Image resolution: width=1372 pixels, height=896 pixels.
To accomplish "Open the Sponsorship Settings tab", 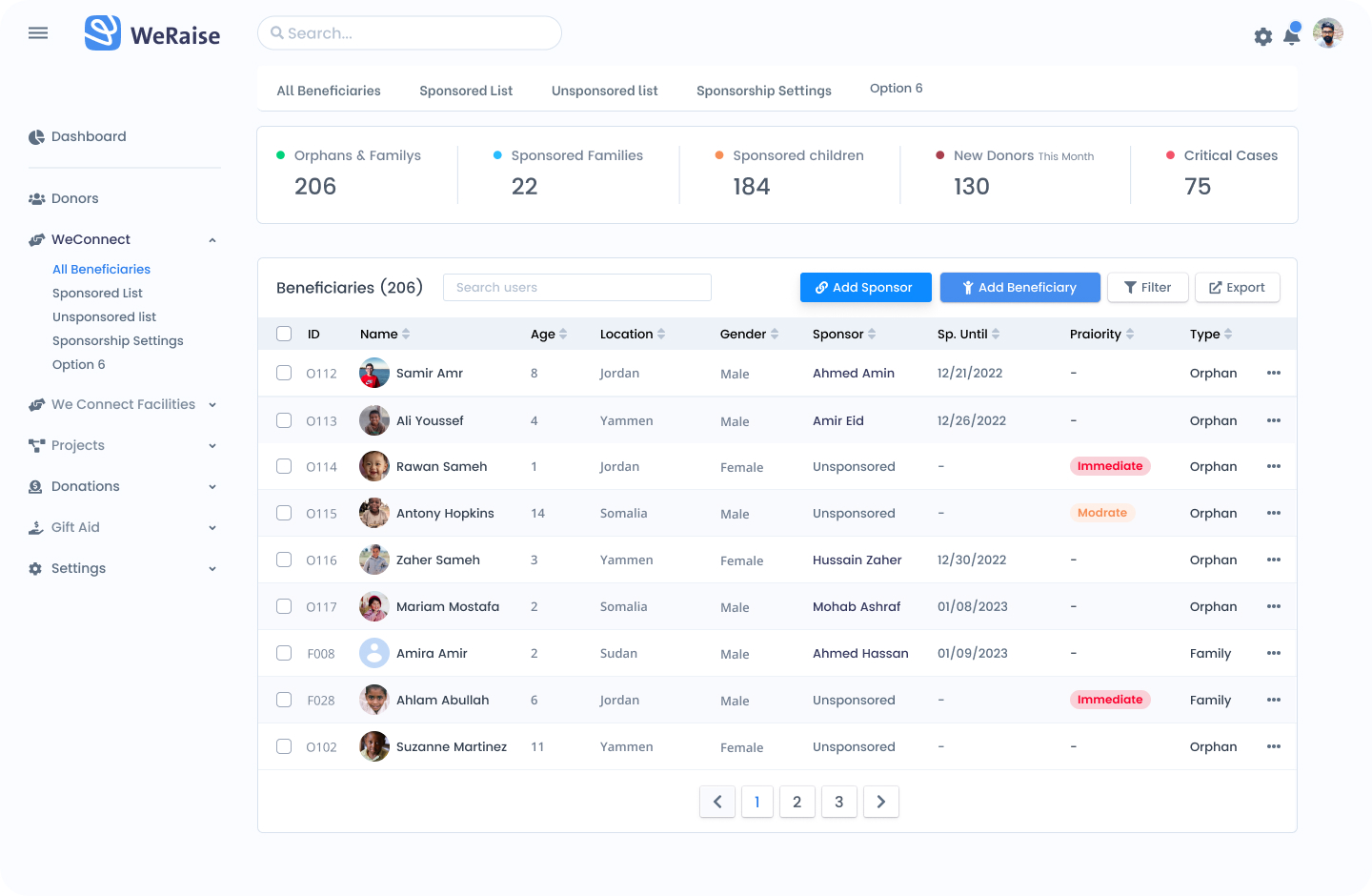I will coord(764,91).
